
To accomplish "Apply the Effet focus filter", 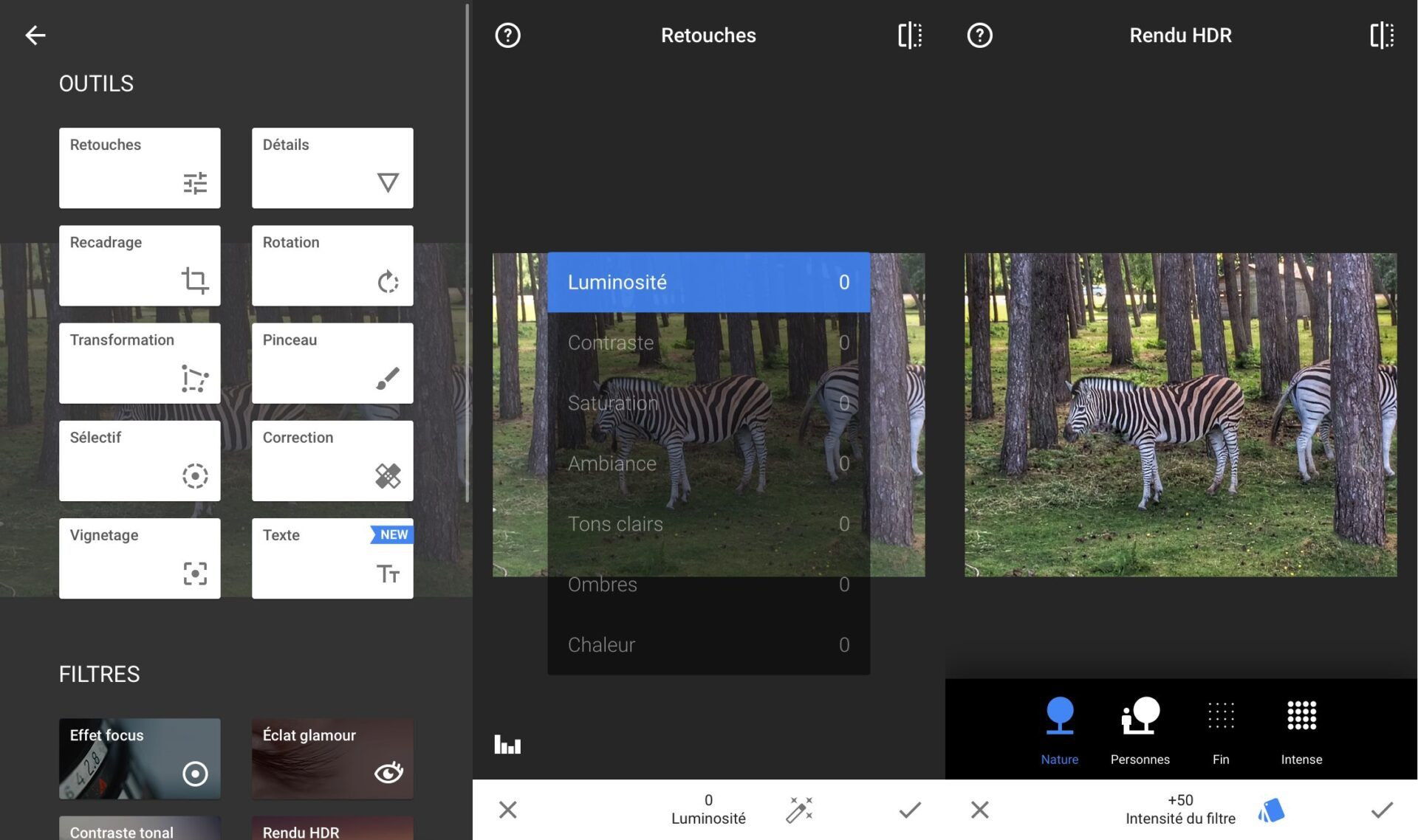I will (x=140, y=758).
